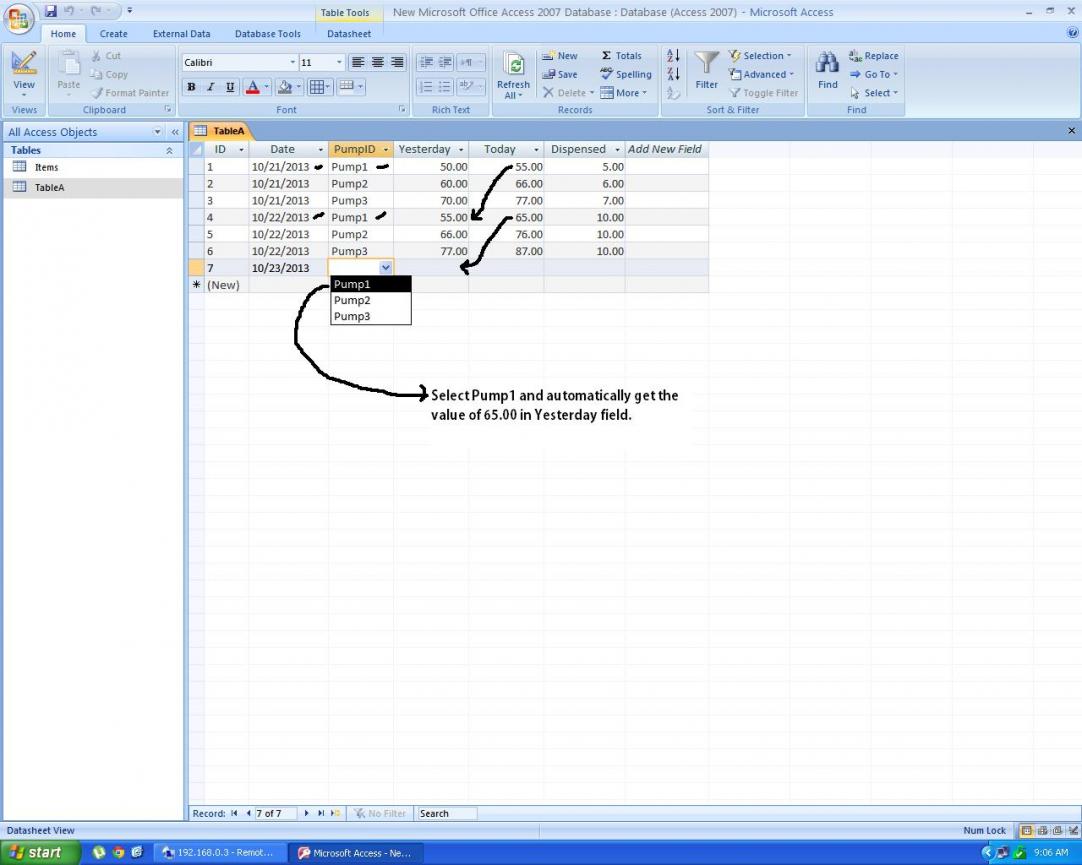Center align text
This screenshot has width=1082, height=865.
377,62
